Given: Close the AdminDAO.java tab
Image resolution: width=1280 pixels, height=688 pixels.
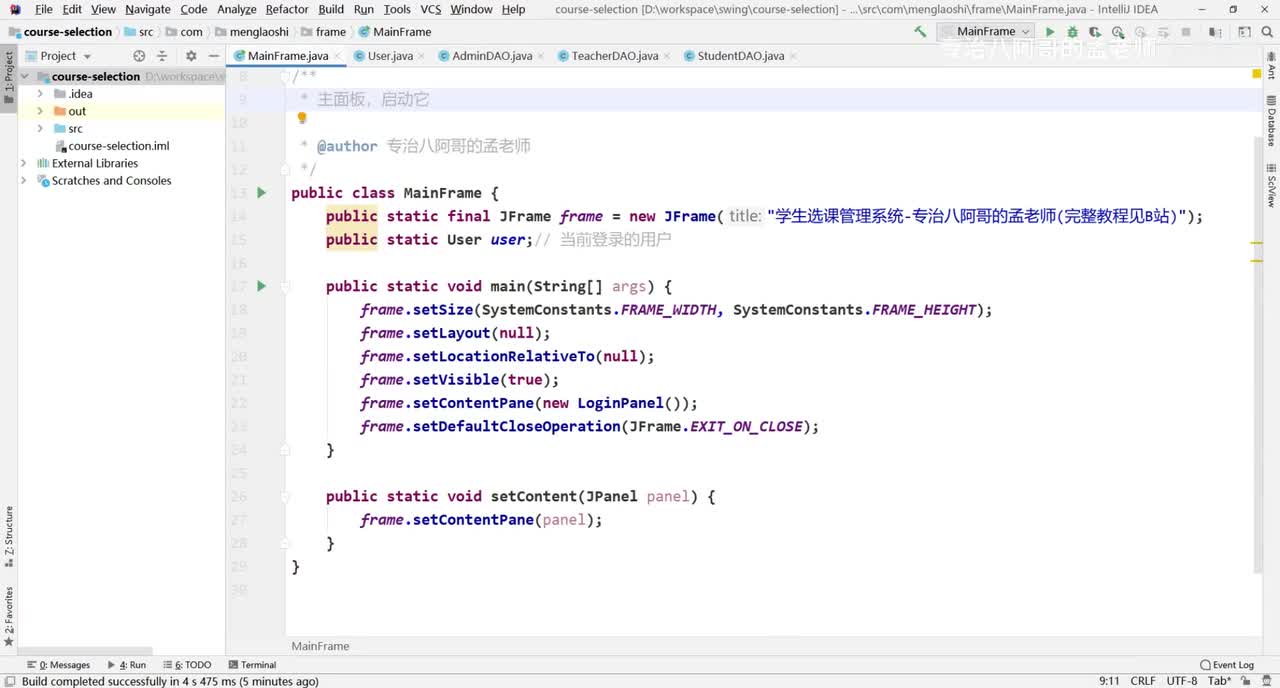Looking at the screenshot, I should point(542,56).
